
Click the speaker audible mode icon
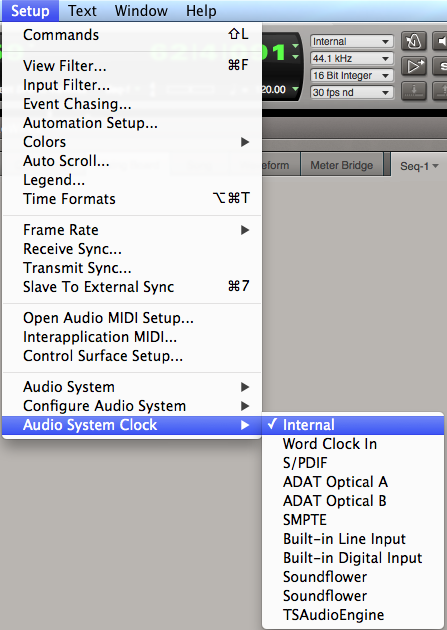click(x=440, y=41)
